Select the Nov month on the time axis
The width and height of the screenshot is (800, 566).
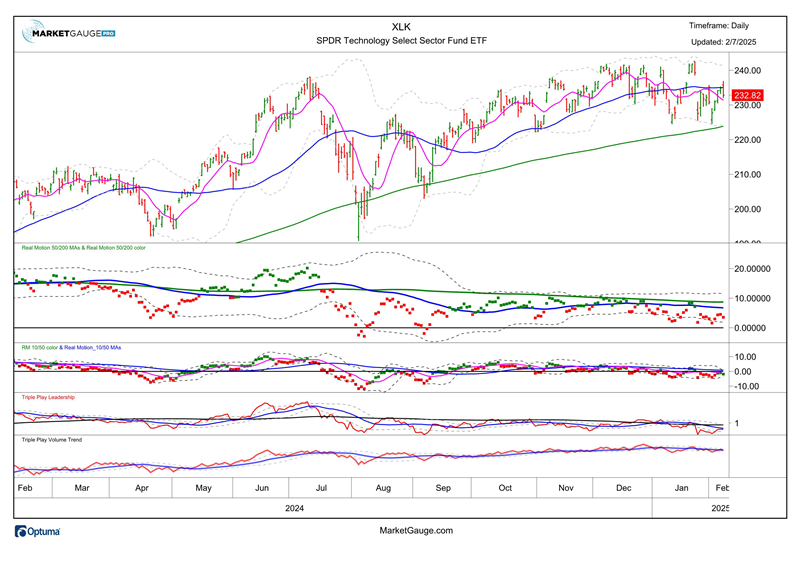point(565,487)
